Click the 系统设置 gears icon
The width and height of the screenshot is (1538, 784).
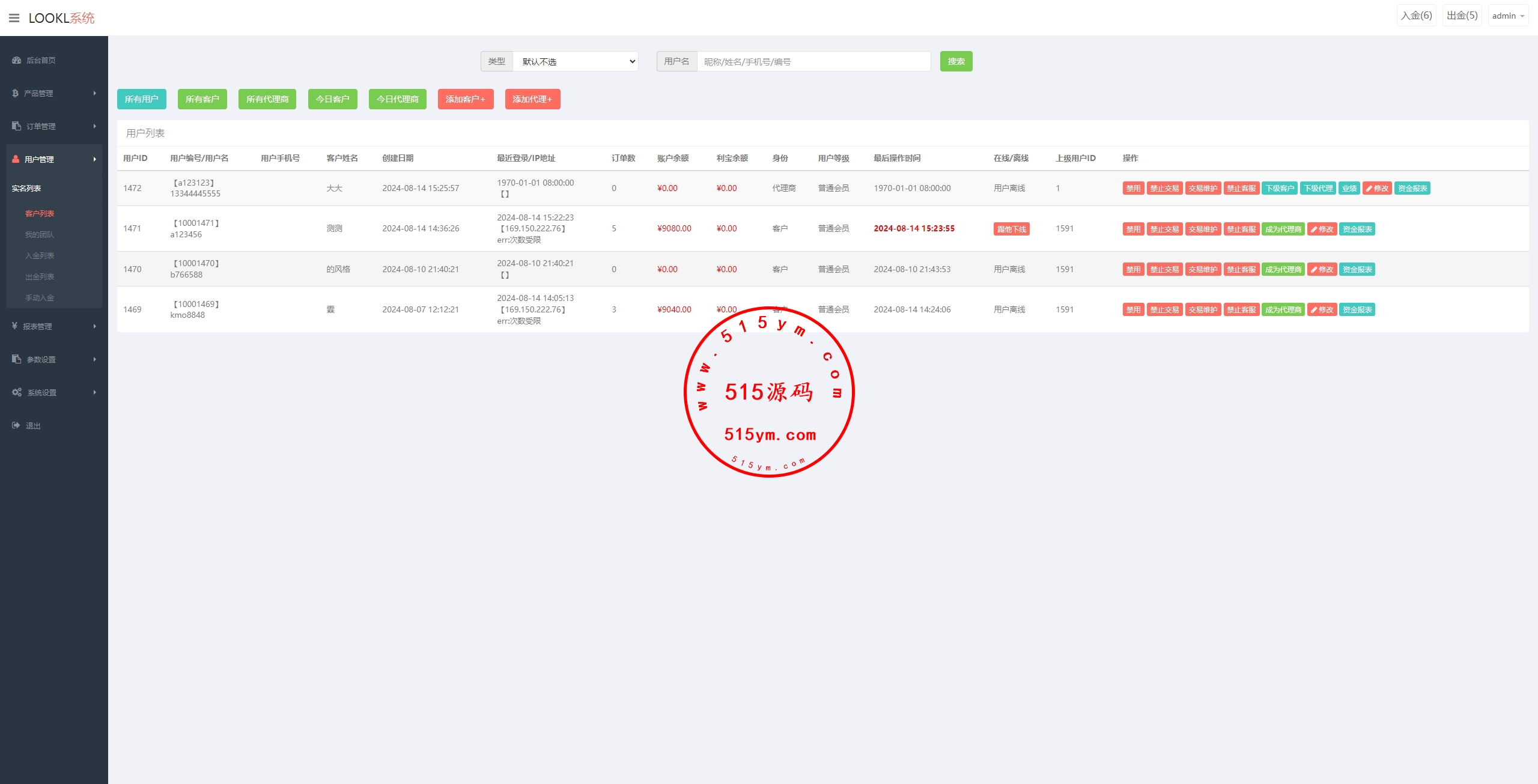(x=17, y=392)
